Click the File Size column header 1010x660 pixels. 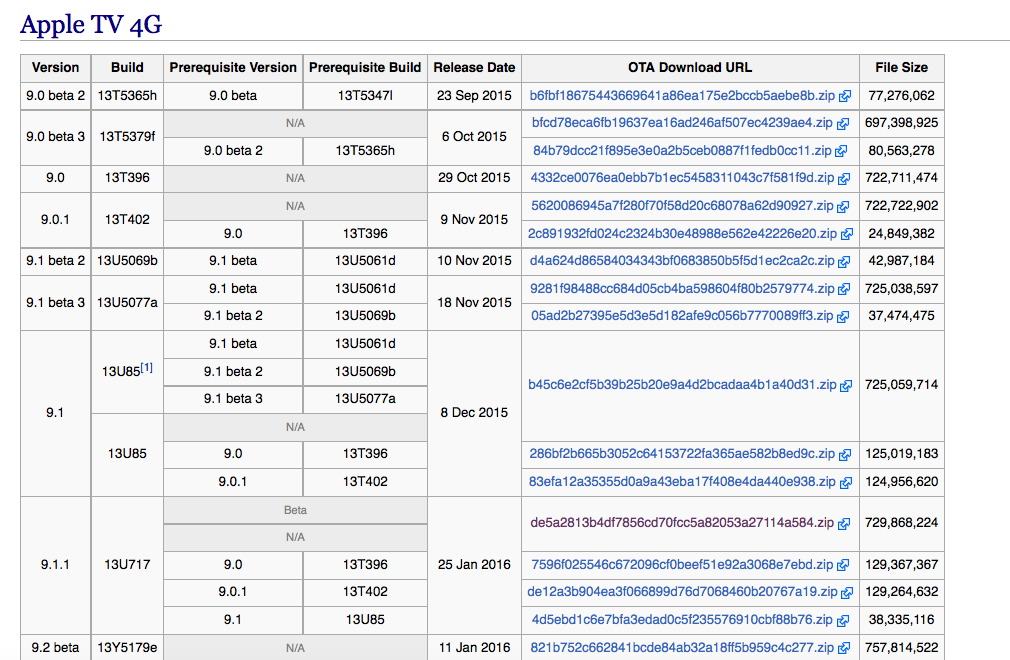click(x=901, y=68)
